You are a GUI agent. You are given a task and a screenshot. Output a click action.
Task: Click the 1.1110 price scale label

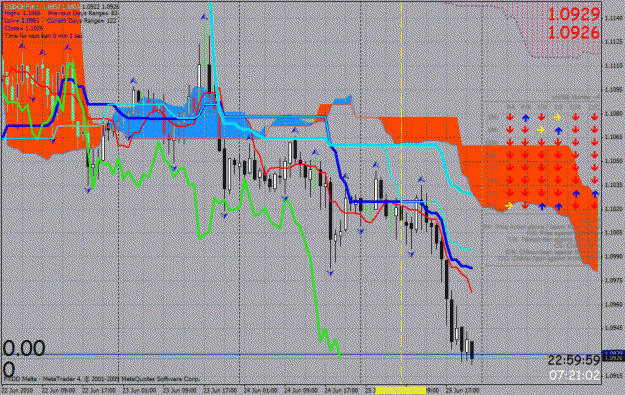[x=614, y=65]
